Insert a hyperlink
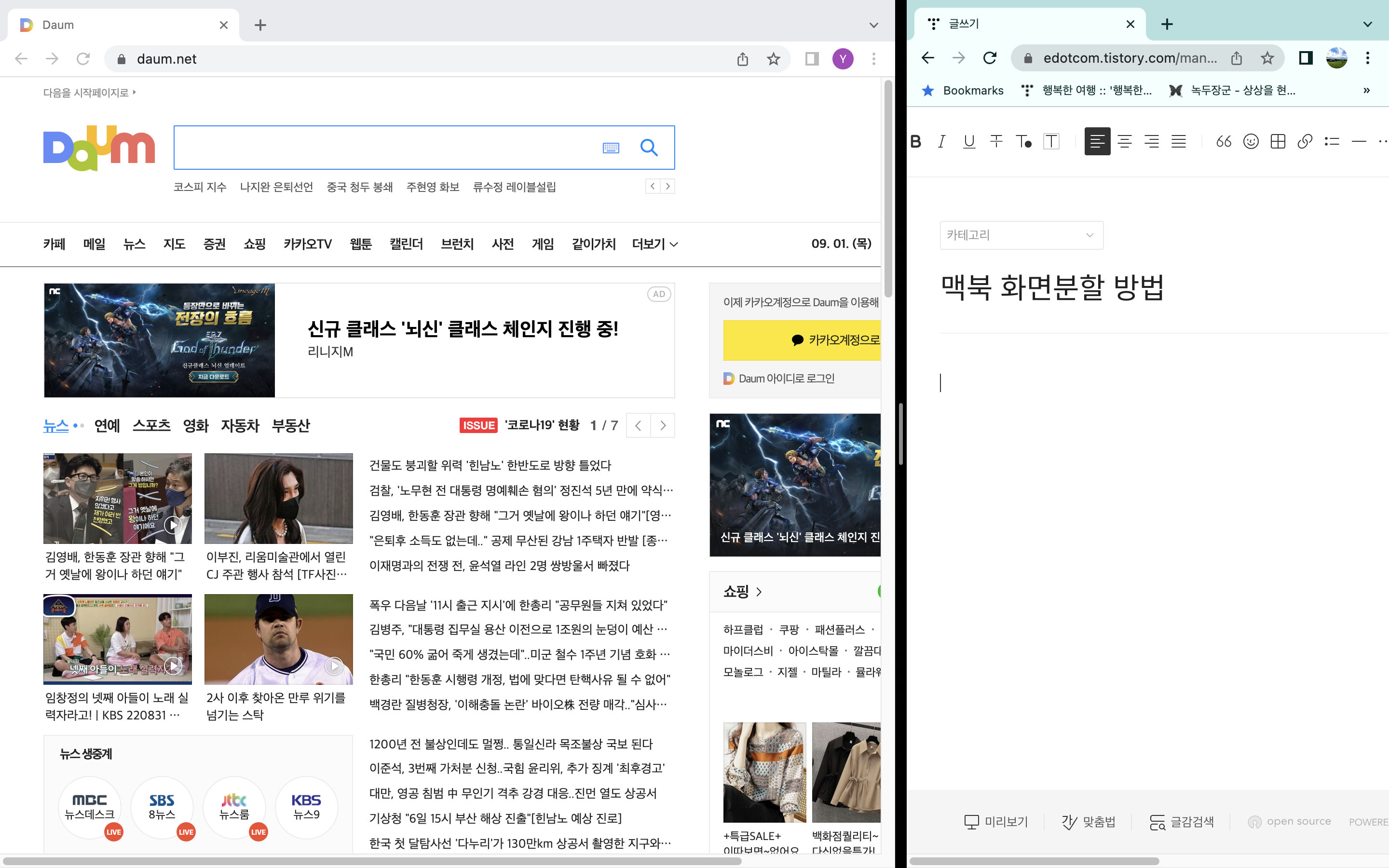 (1305, 141)
